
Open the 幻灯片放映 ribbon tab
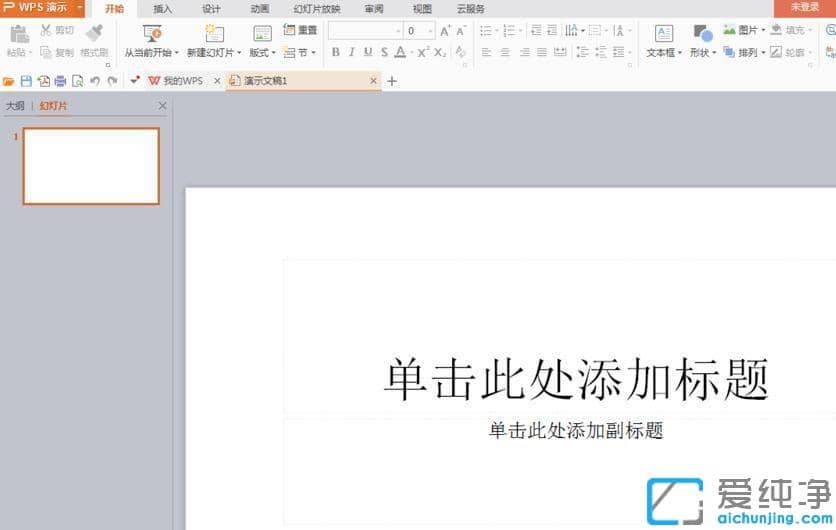pyautogui.click(x=316, y=8)
